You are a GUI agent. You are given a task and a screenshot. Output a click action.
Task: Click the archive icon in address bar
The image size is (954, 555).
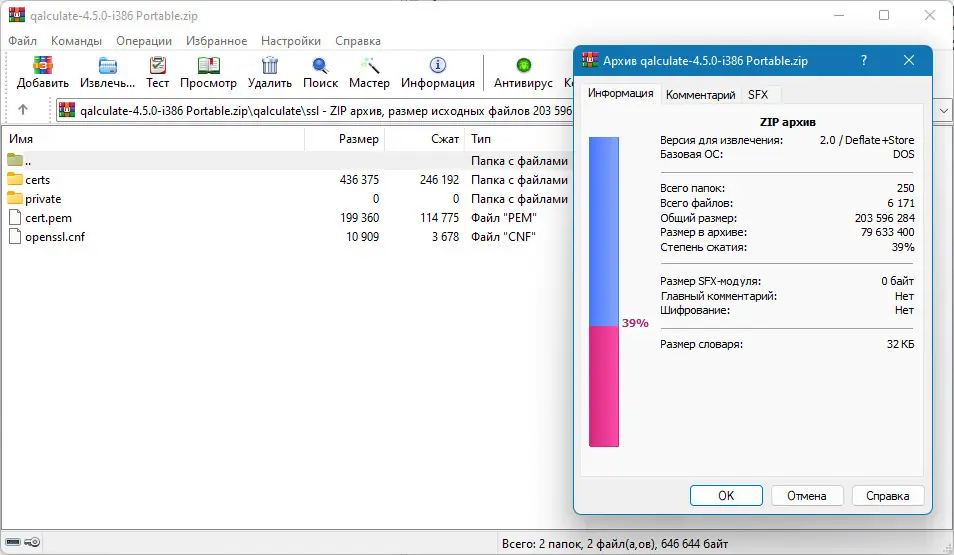point(67,110)
